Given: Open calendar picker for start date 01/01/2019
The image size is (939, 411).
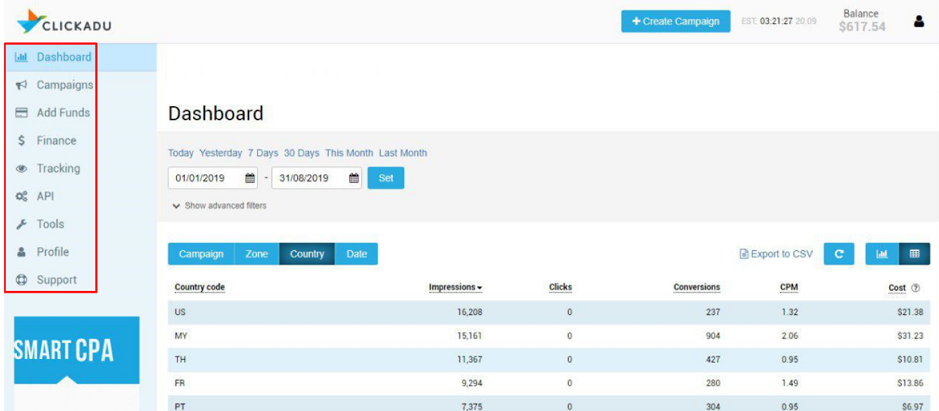Looking at the screenshot, I should click(250, 178).
